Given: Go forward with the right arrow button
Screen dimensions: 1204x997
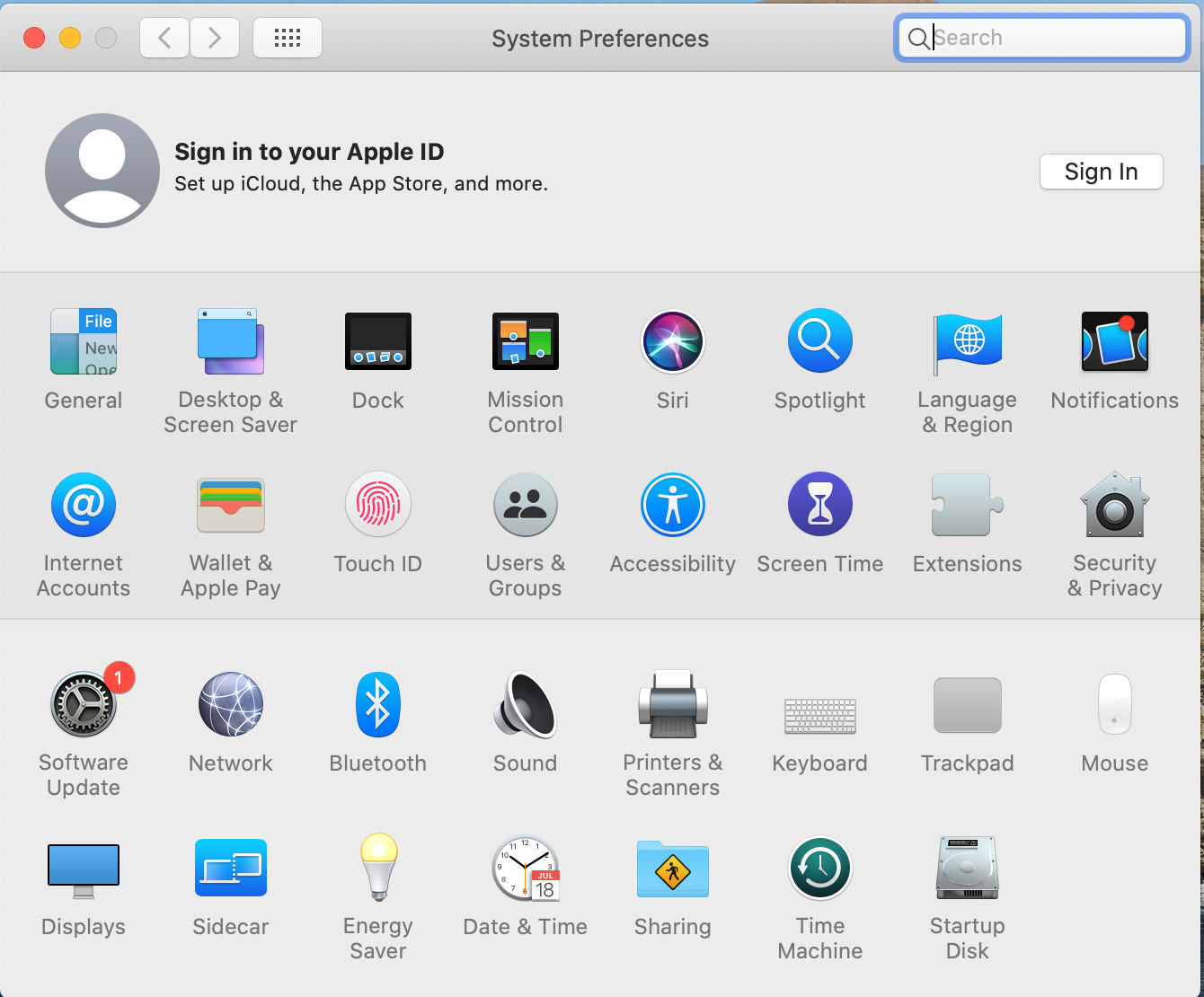Looking at the screenshot, I should click(x=215, y=38).
